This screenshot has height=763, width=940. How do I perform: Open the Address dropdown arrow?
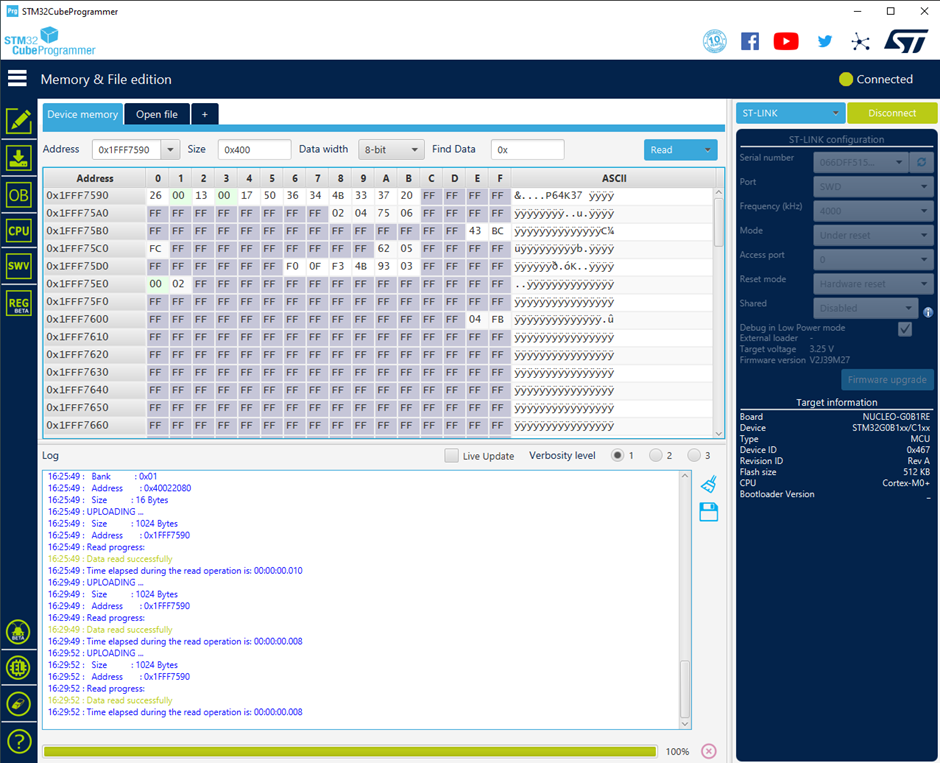pyautogui.click(x=170, y=150)
